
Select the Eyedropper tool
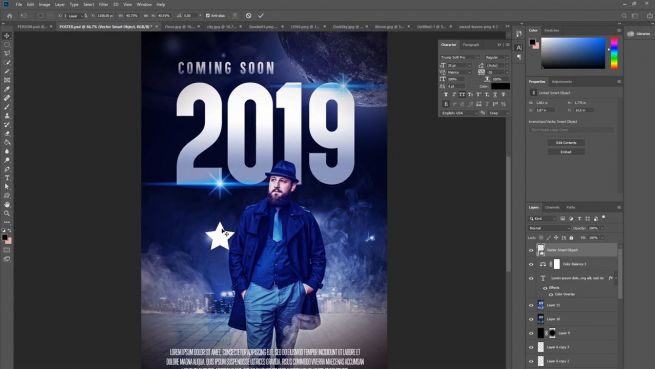tap(7, 89)
